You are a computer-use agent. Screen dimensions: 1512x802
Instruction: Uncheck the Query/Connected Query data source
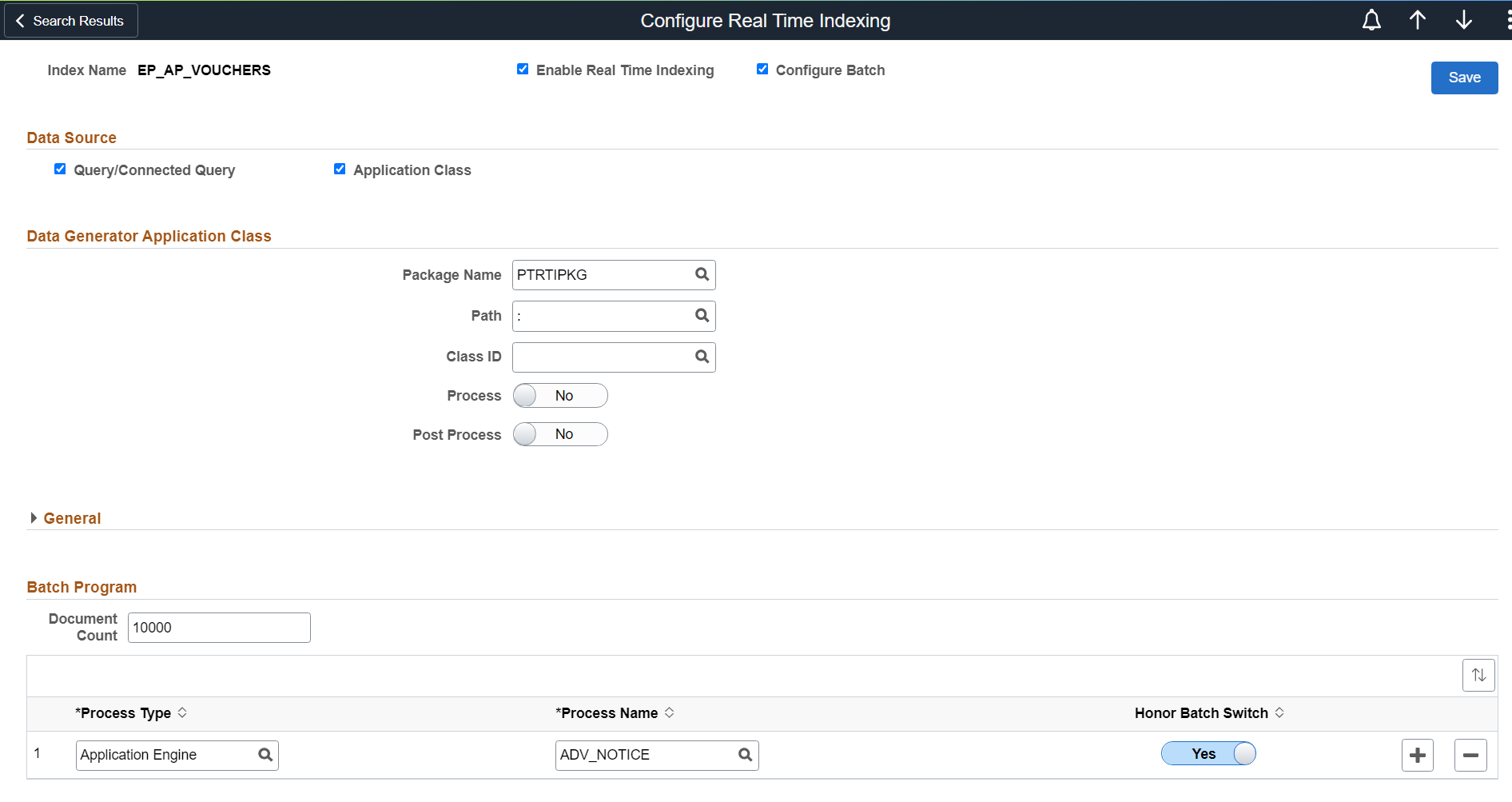(60, 169)
